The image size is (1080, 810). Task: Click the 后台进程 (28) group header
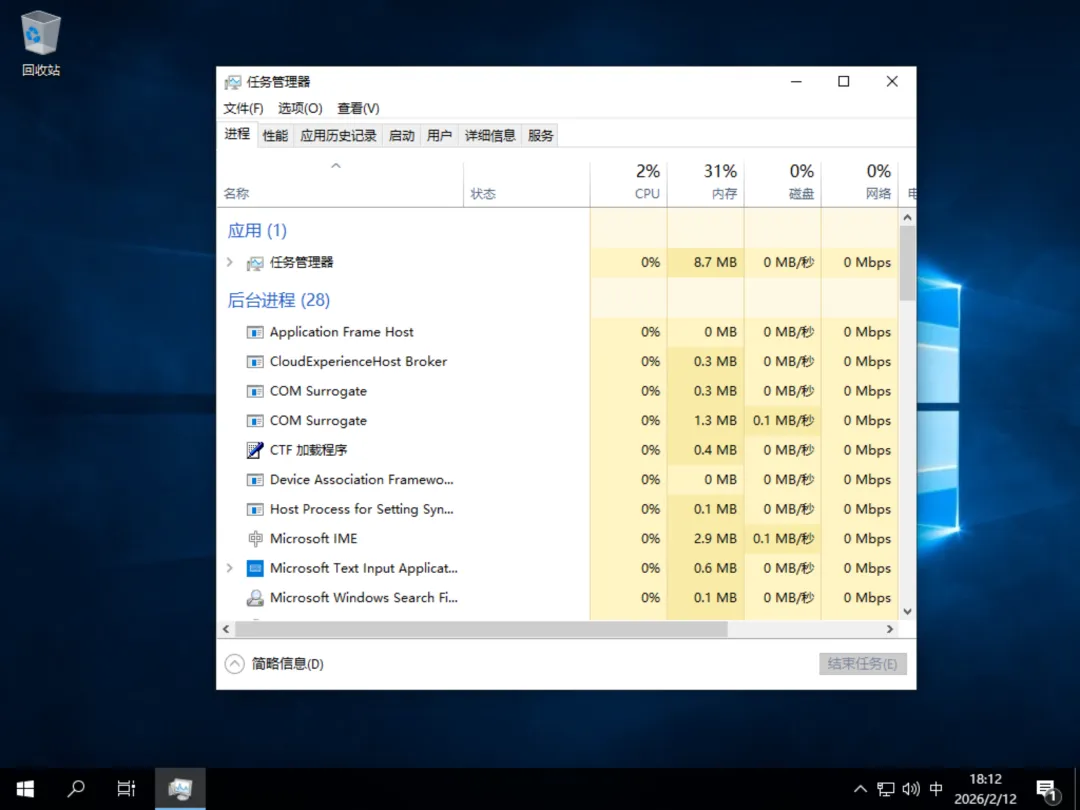click(279, 300)
